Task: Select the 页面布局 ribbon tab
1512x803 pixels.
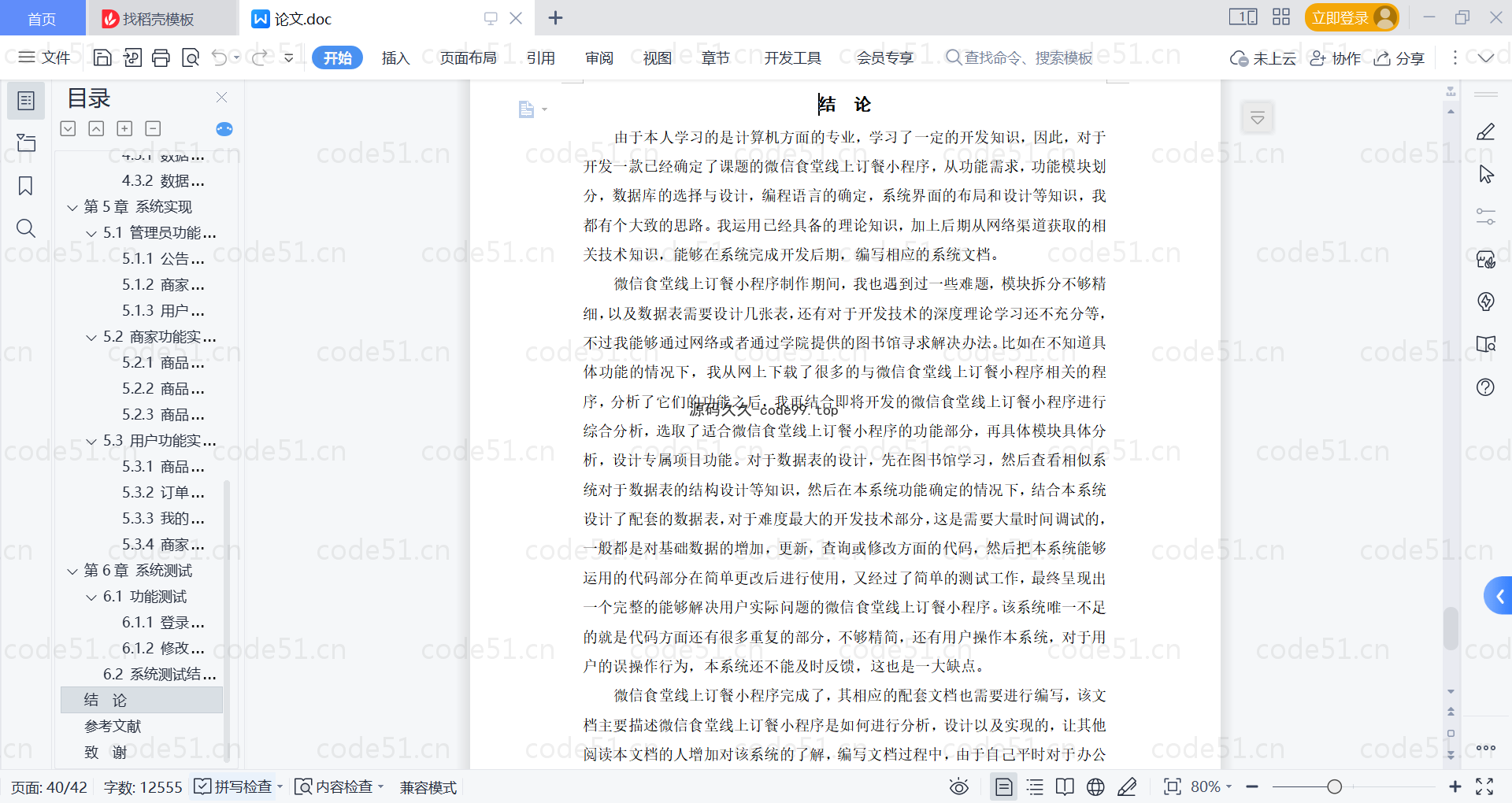Action: click(x=468, y=57)
